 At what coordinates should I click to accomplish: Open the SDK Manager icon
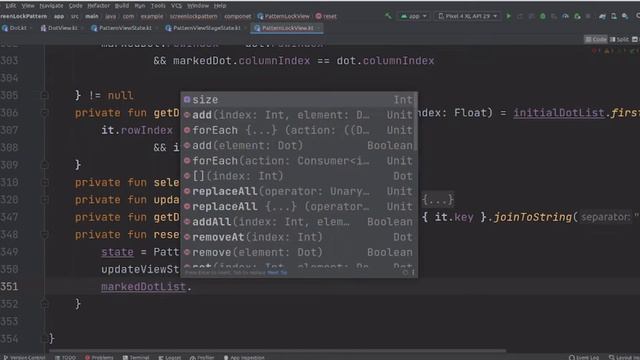point(625,16)
